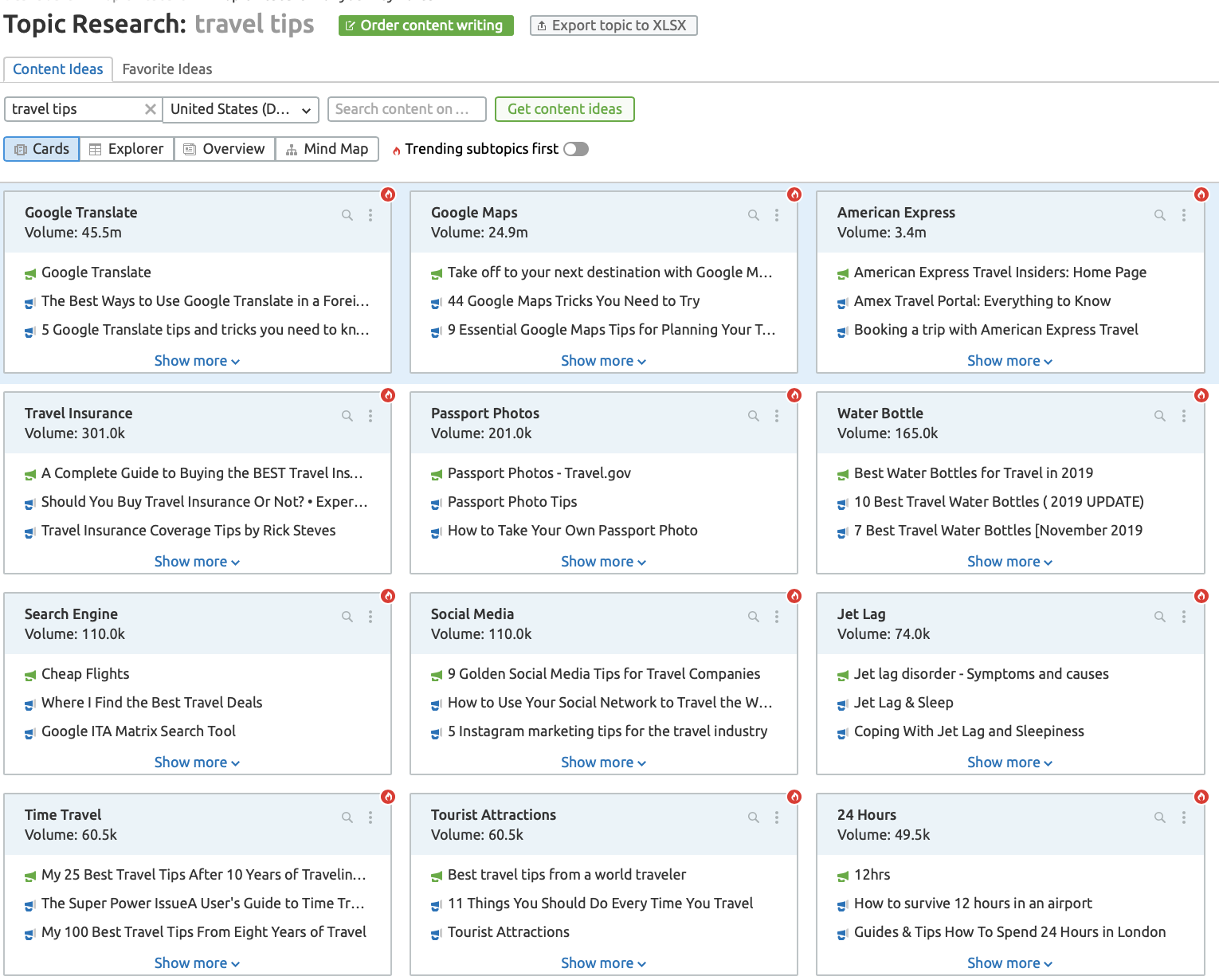Click search icon on Search Engine card

347,617
